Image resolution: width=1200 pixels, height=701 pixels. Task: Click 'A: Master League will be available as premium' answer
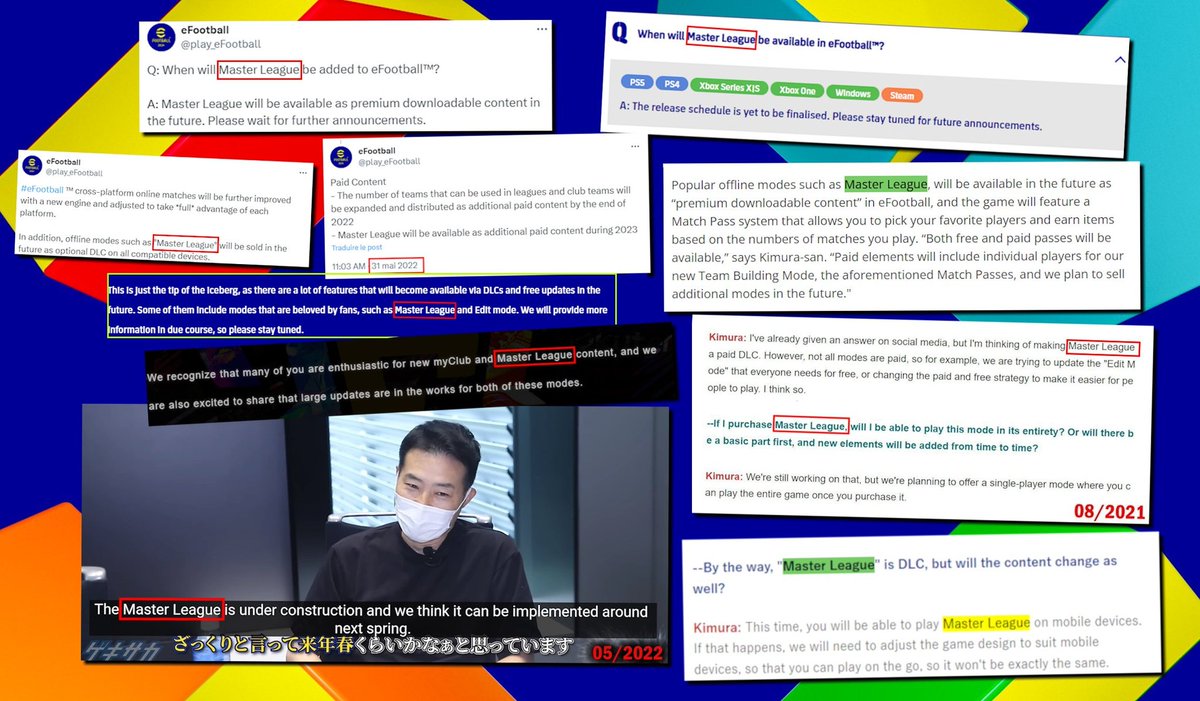pyautogui.click(x=344, y=111)
